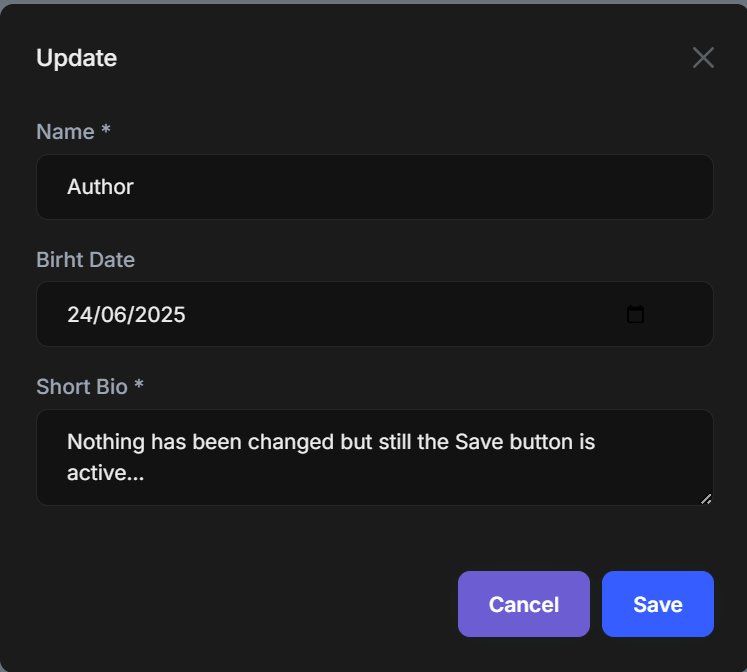Viewport: 747px width, 672px height.
Task: Open the calendar date picker icon
Action: point(635,315)
